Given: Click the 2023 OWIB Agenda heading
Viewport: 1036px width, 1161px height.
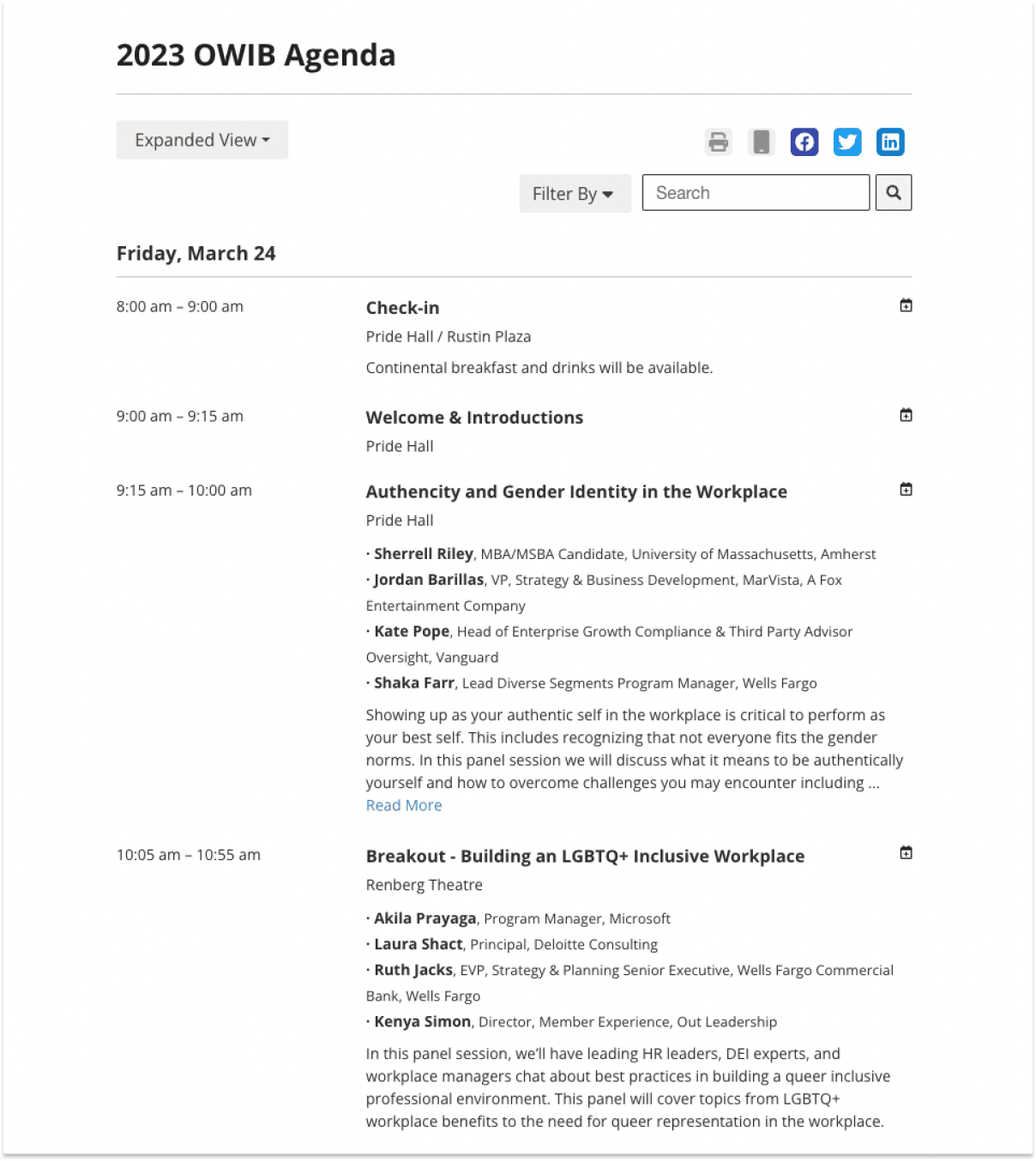Looking at the screenshot, I should (x=256, y=54).
